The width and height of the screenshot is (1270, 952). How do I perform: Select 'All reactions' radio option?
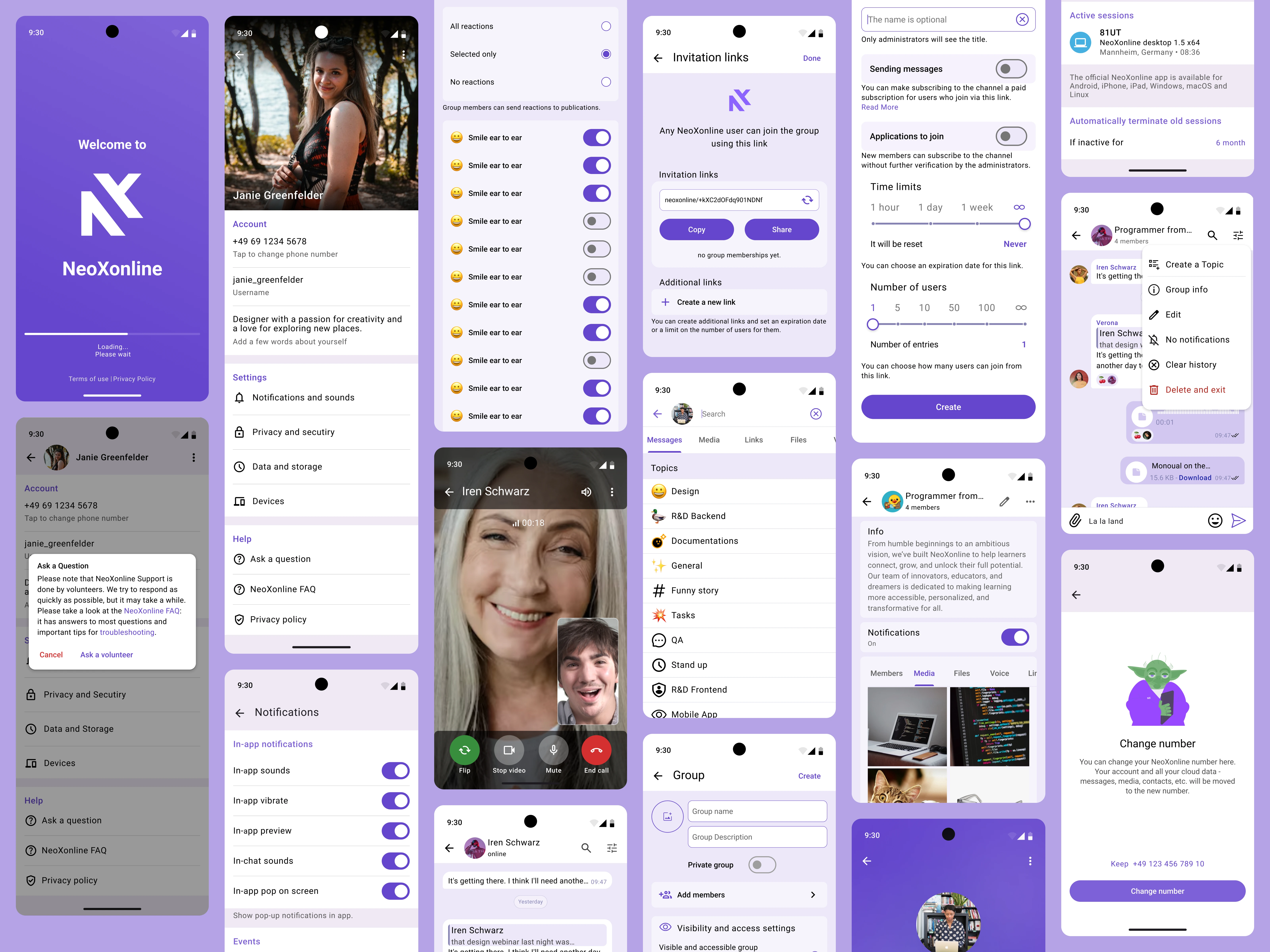pos(606,26)
